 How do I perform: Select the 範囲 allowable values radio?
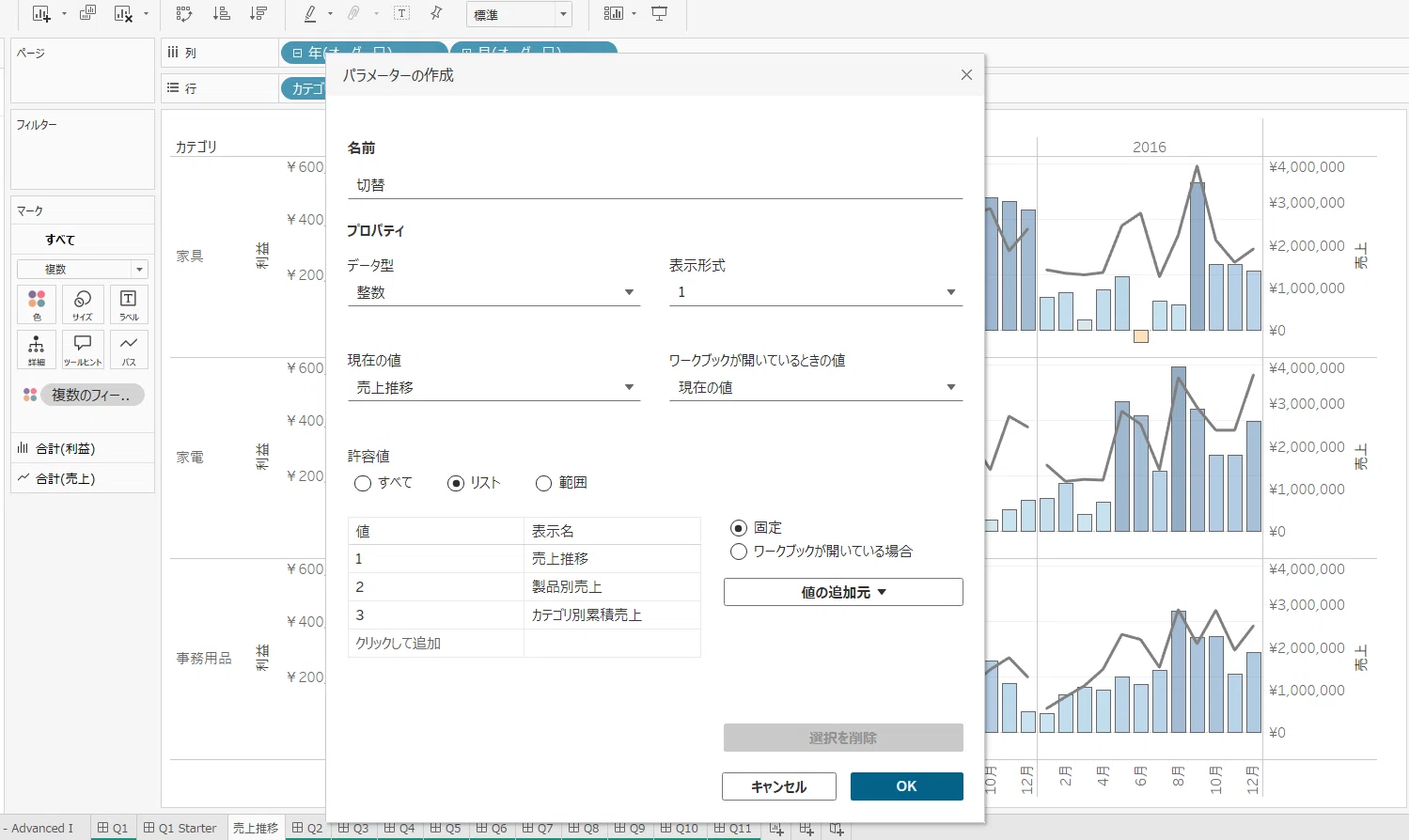point(543,484)
